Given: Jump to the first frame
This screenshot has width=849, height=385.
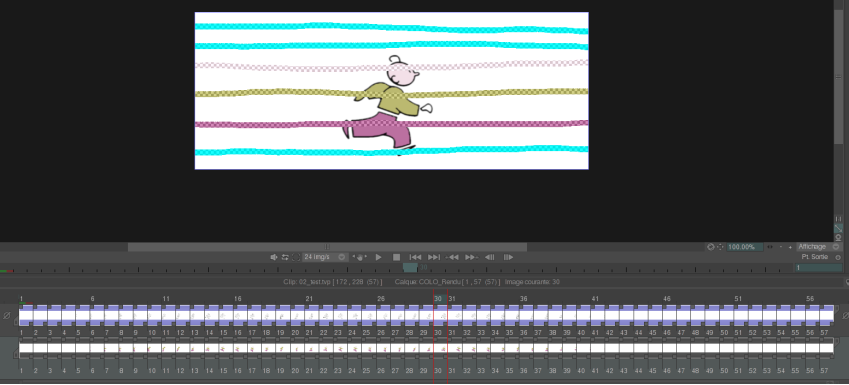Looking at the screenshot, I should [x=415, y=257].
